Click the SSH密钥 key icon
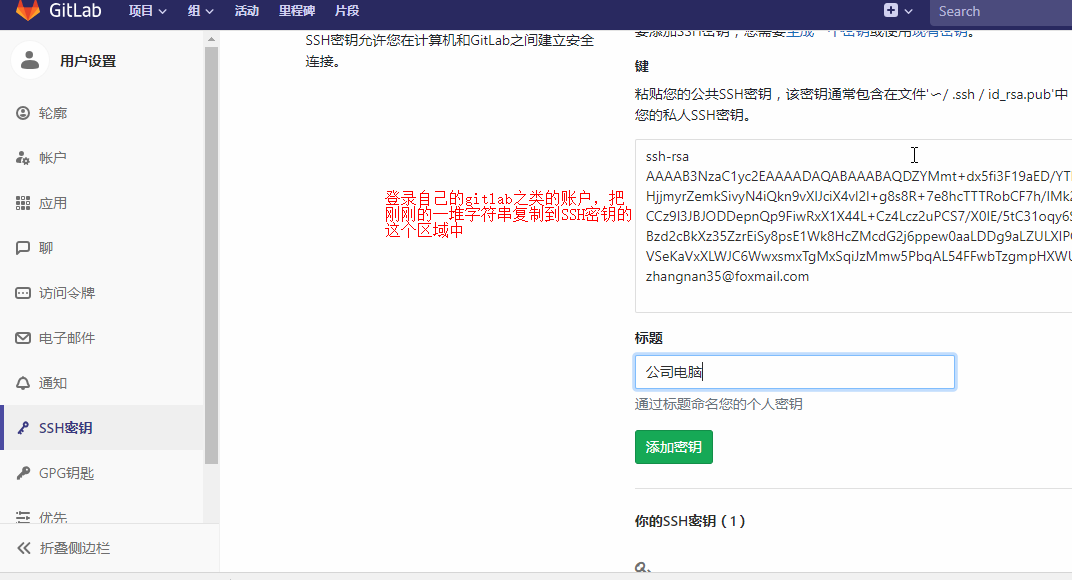 pos(23,428)
